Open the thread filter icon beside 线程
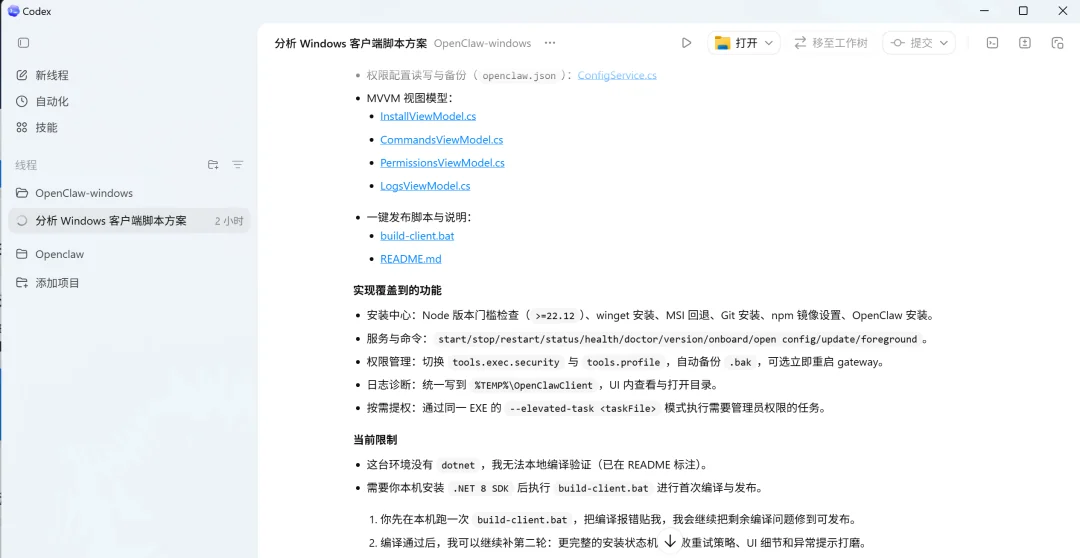This screenshot has height=558, width=1080. pyautogui.click(x=238, y=165)
